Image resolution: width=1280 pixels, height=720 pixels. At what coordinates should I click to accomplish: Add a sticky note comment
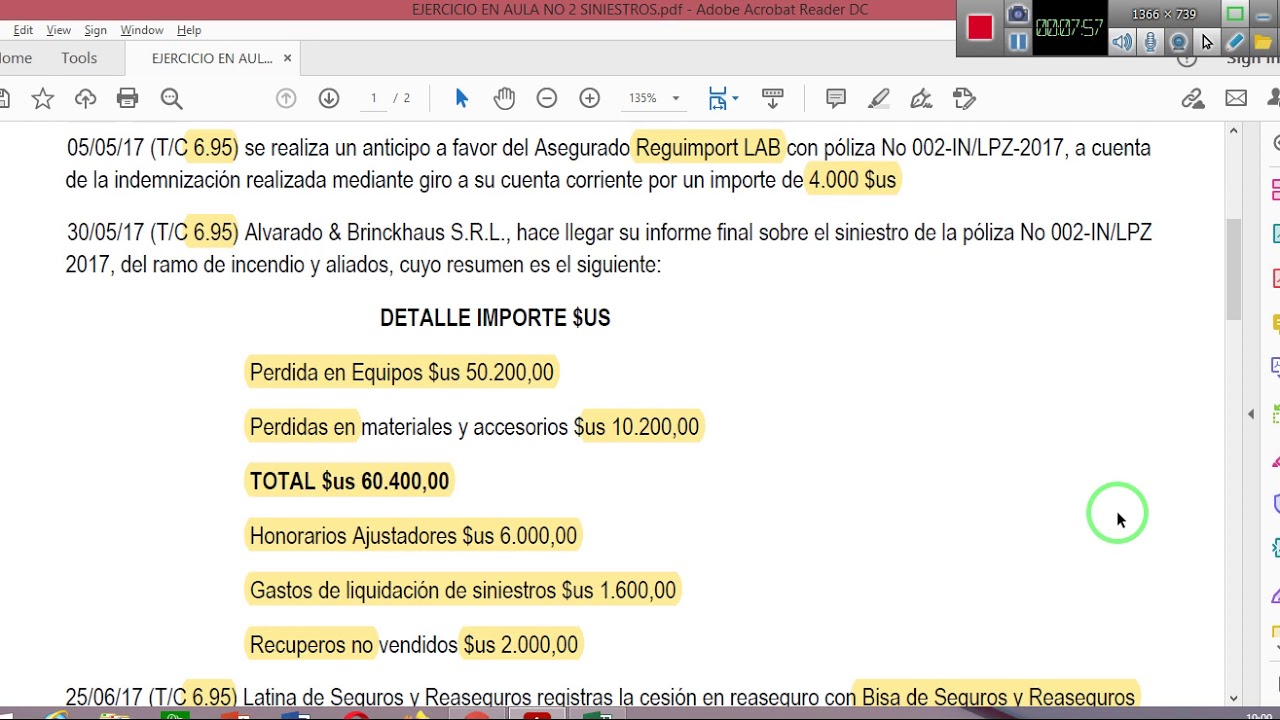pos(836,98)
